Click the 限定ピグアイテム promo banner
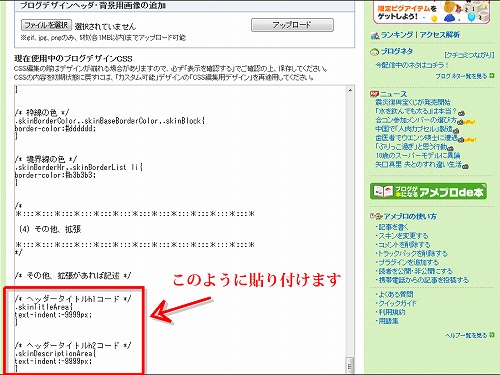 tap(432, 12)
